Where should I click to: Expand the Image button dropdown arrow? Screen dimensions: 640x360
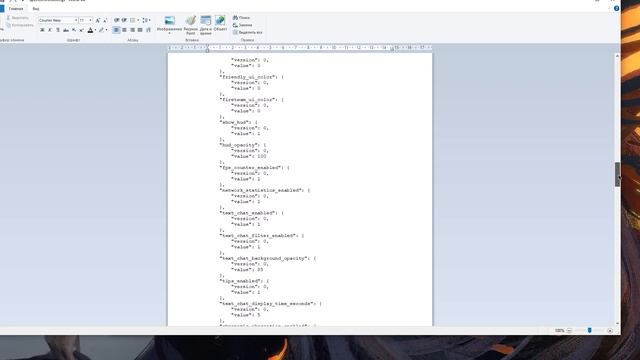tap(169, 33)
